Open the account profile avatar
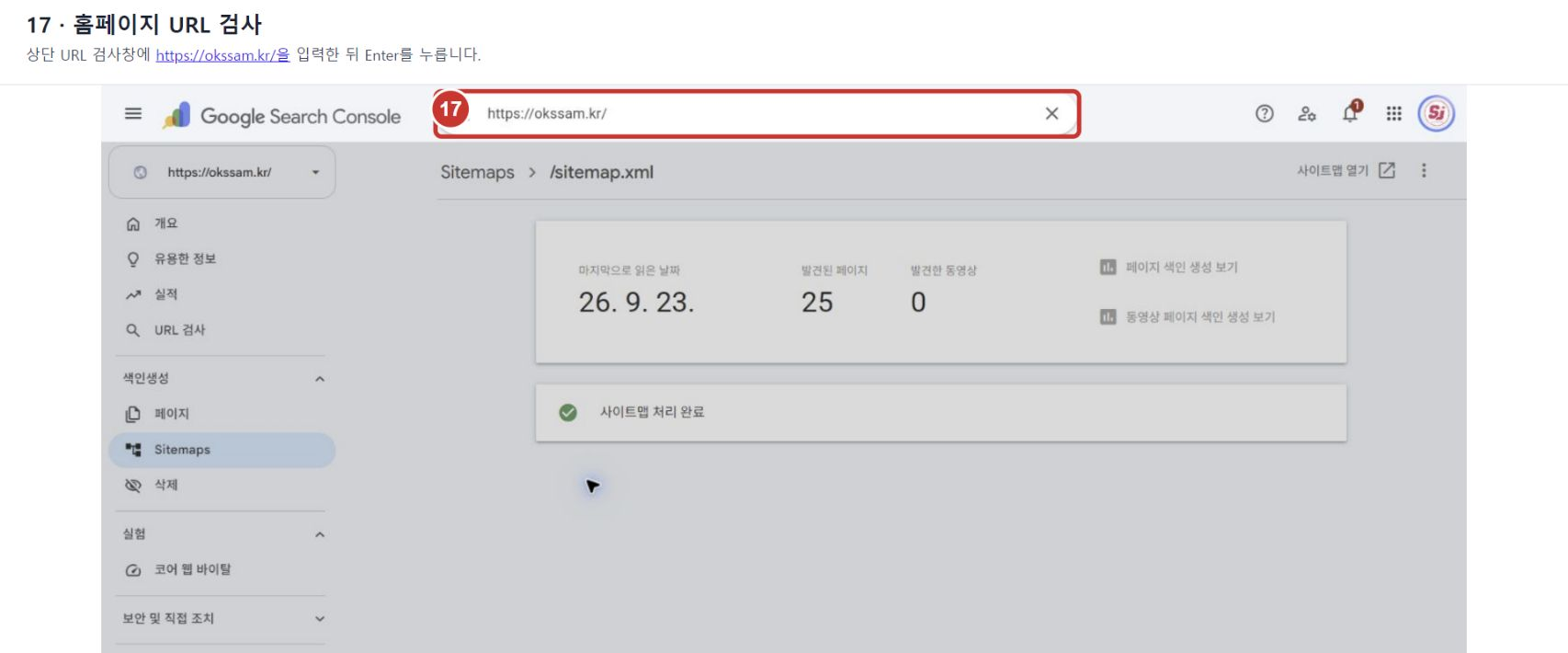Image resolution: width=1568 pixels, height=653 pixels. pyautogui.click(x=1437, y=113)
